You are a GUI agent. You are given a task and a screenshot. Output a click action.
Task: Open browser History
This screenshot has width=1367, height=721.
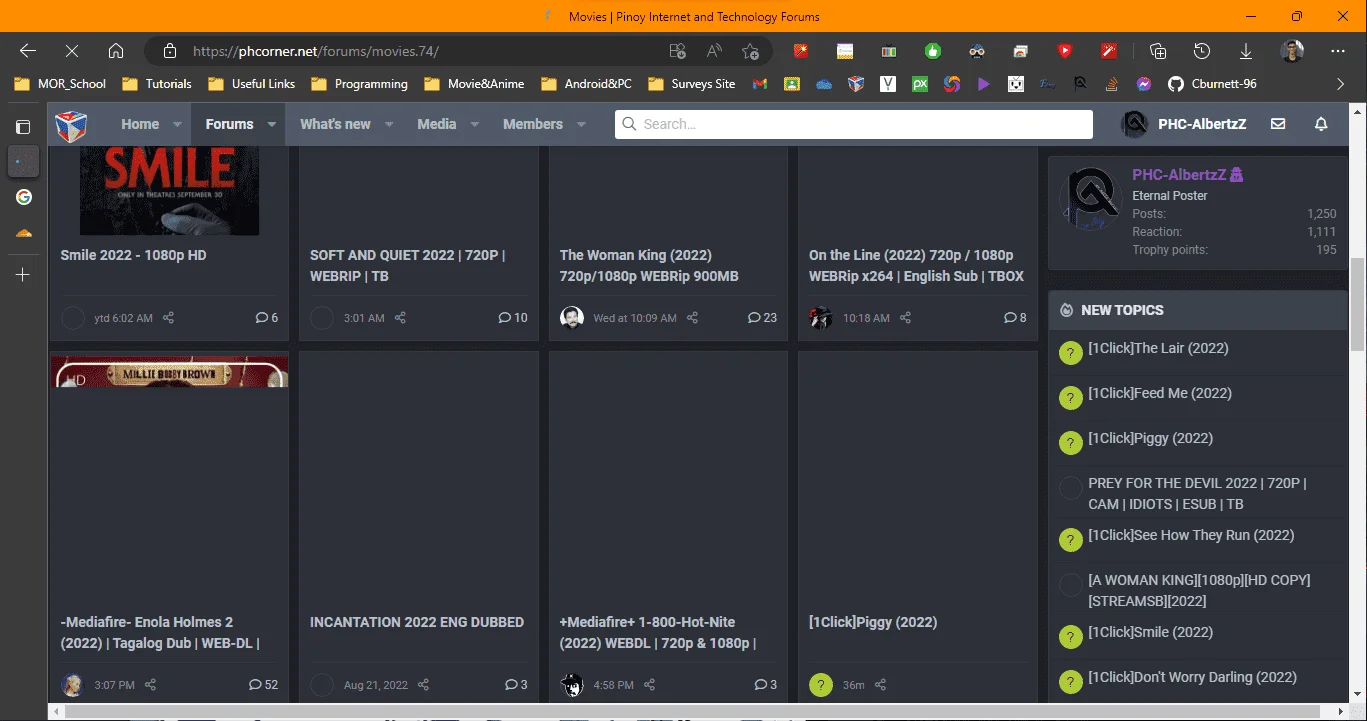click(x=1202, y=51)
